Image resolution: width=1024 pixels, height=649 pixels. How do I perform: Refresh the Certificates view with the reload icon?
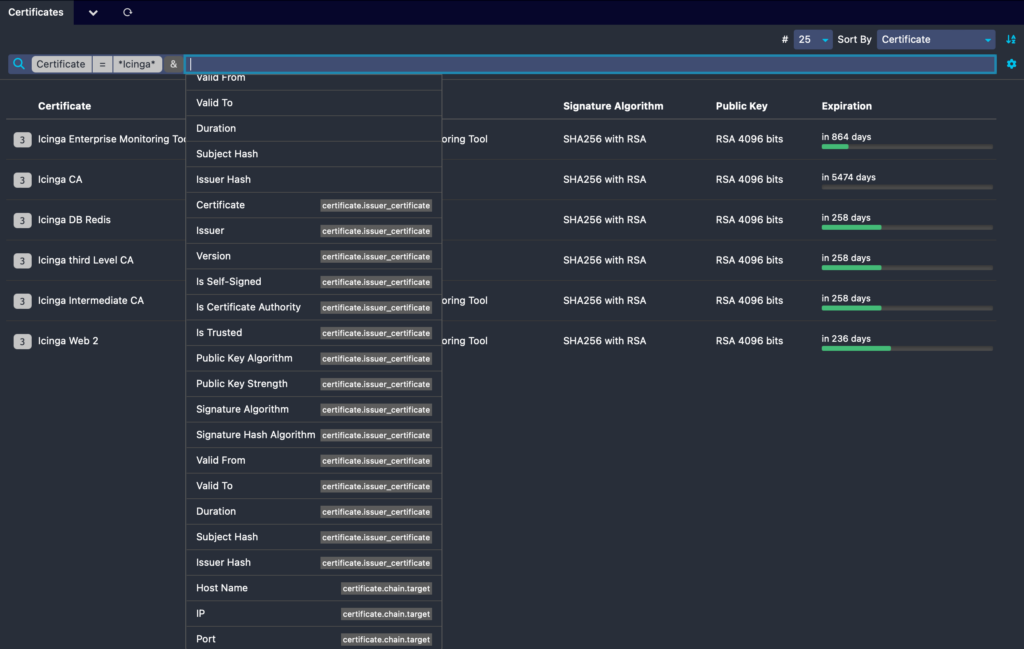coord(127,13)
